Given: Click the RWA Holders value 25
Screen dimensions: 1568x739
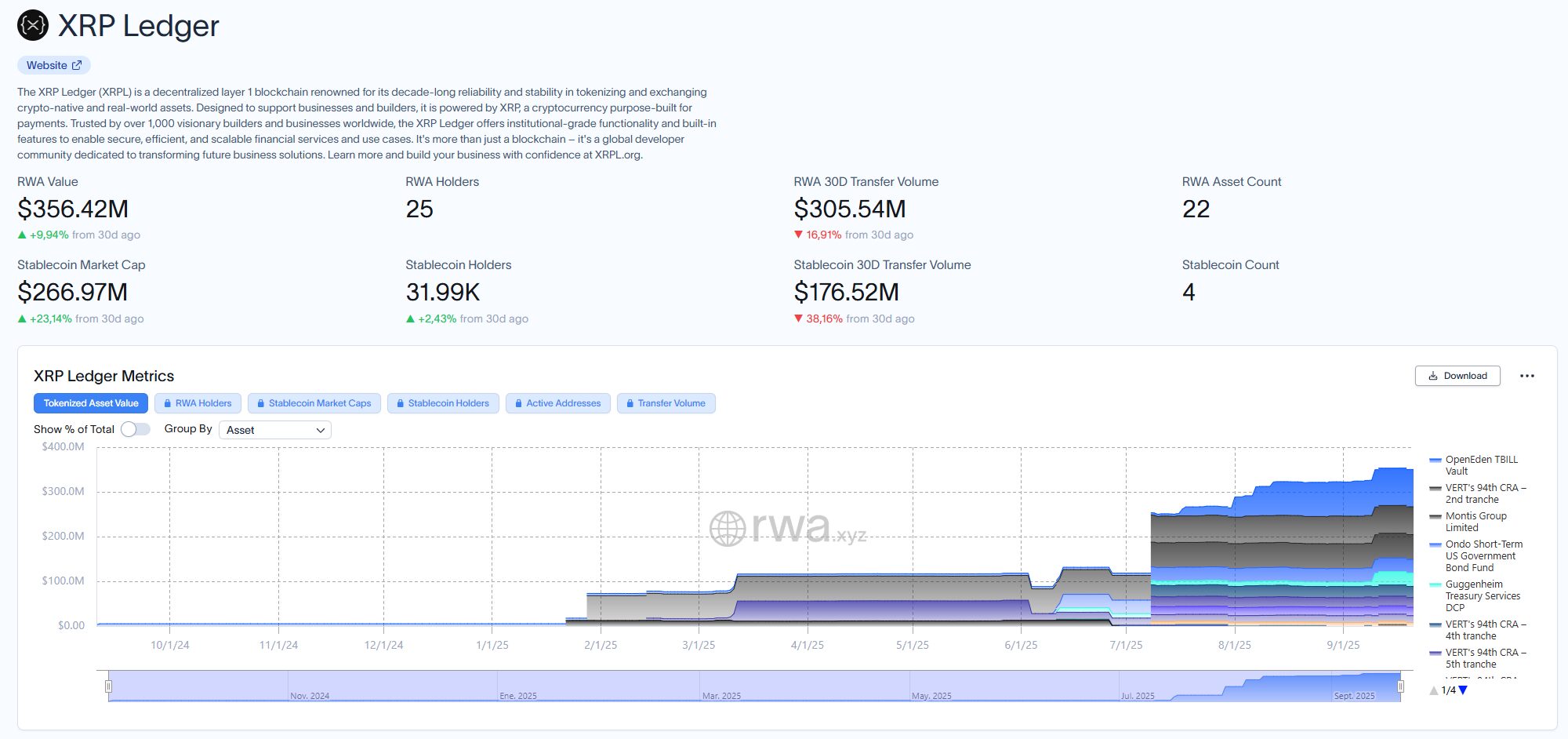Looking at the screenshot, I should click(419, 209).
